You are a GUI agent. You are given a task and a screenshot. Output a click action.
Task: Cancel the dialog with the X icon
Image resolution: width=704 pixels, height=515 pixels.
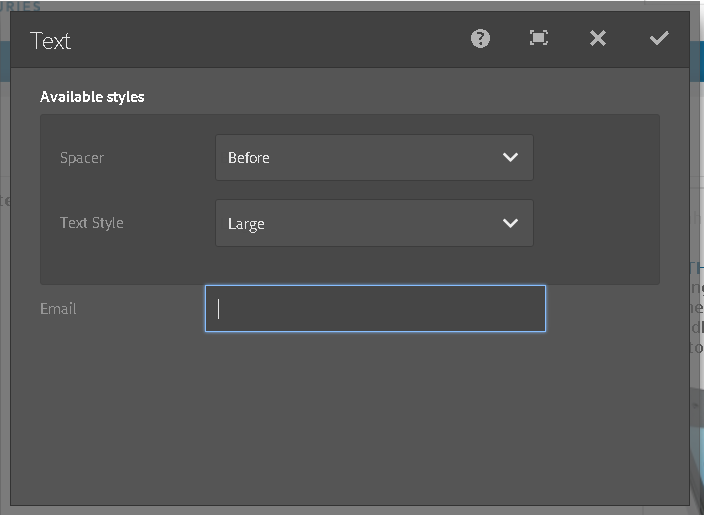pos(598,39)
